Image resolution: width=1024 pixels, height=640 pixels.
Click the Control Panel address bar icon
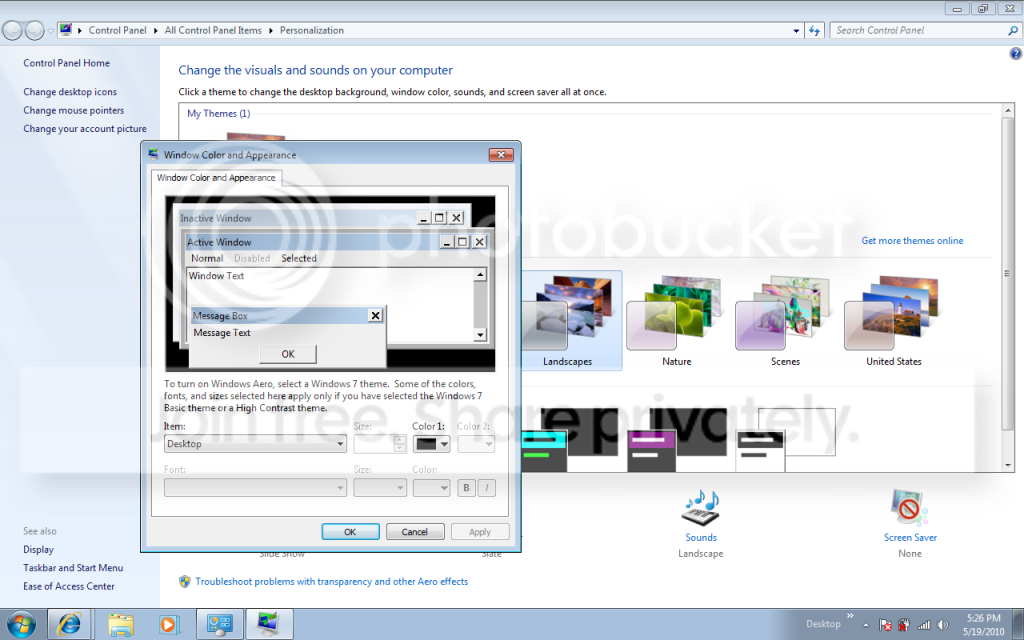click(x=65, y=30)
